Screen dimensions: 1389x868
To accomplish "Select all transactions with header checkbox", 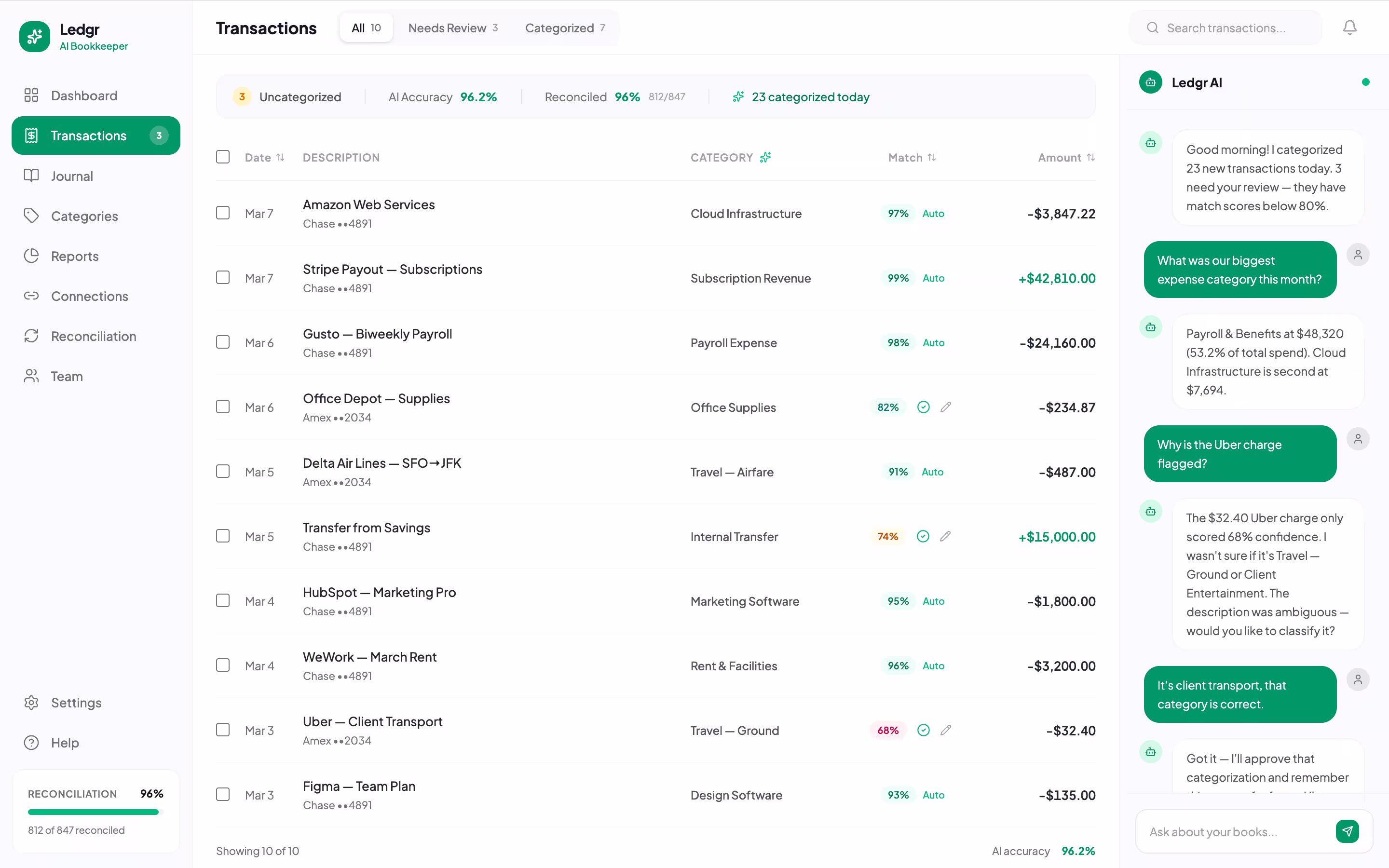I will [x=223, y=156].
